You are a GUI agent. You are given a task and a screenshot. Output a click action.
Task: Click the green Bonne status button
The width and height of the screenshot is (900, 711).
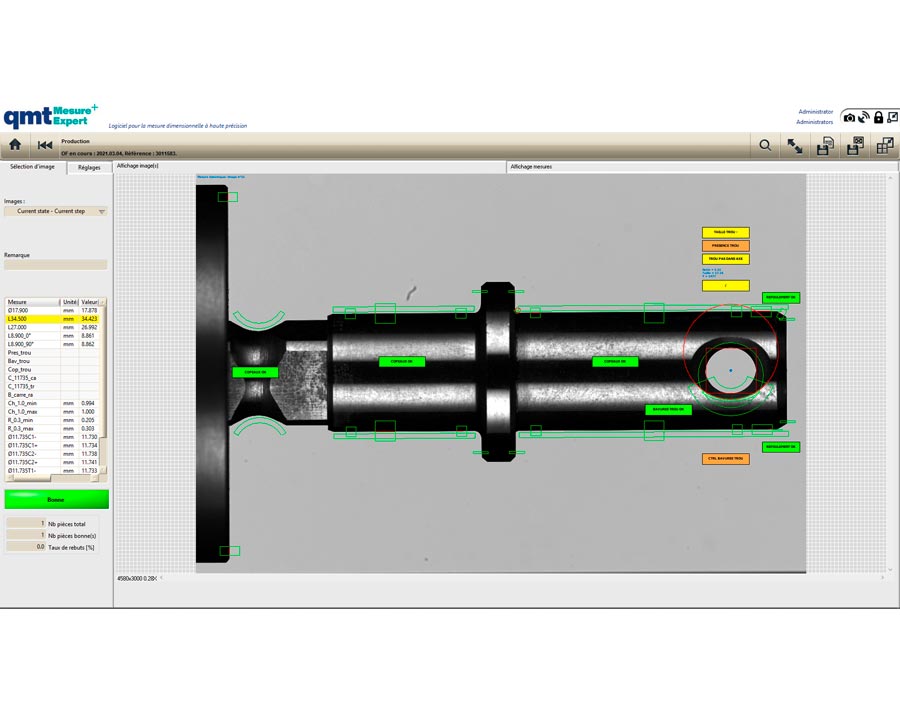coord(56,499)
